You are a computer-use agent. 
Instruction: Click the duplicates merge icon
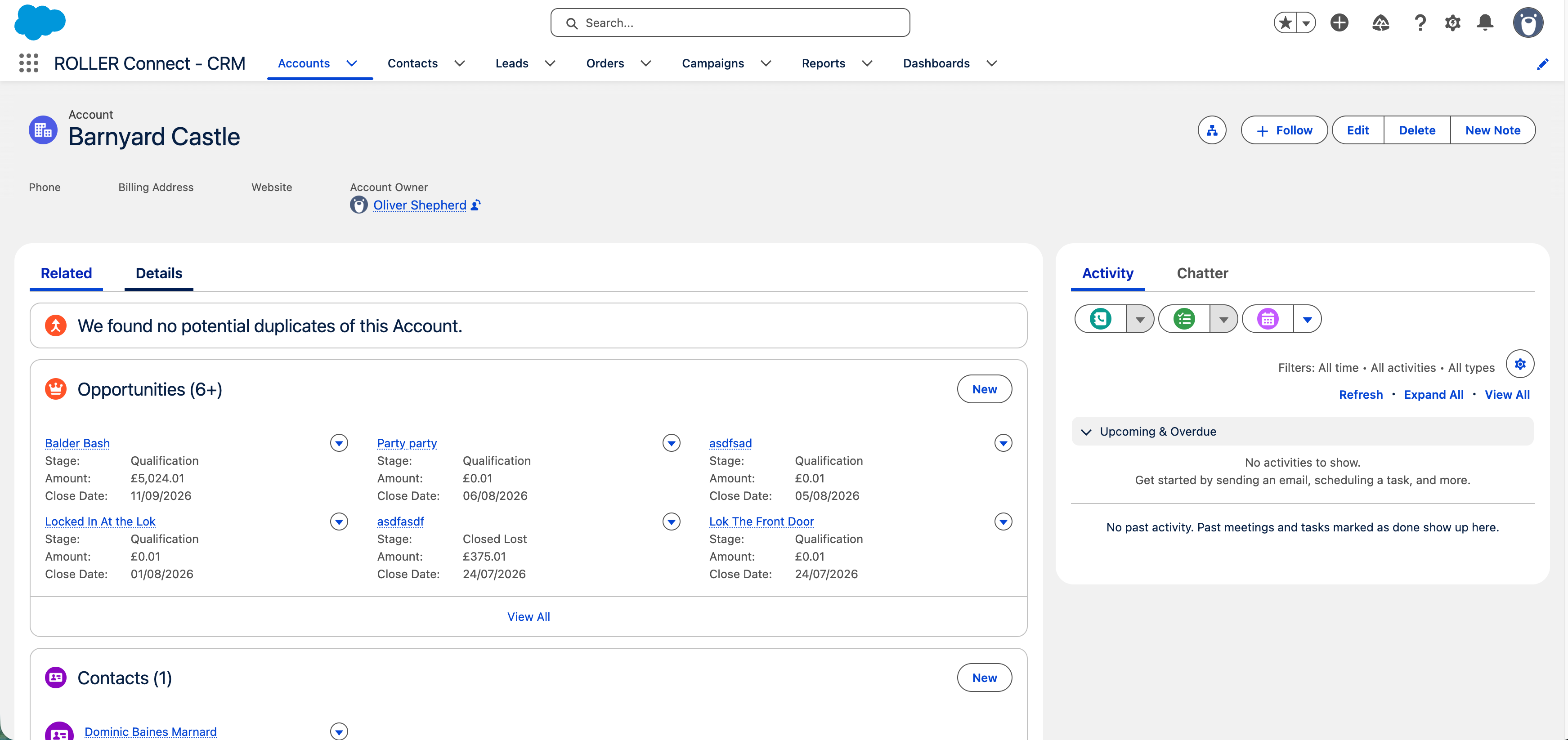tap(56, 325)
